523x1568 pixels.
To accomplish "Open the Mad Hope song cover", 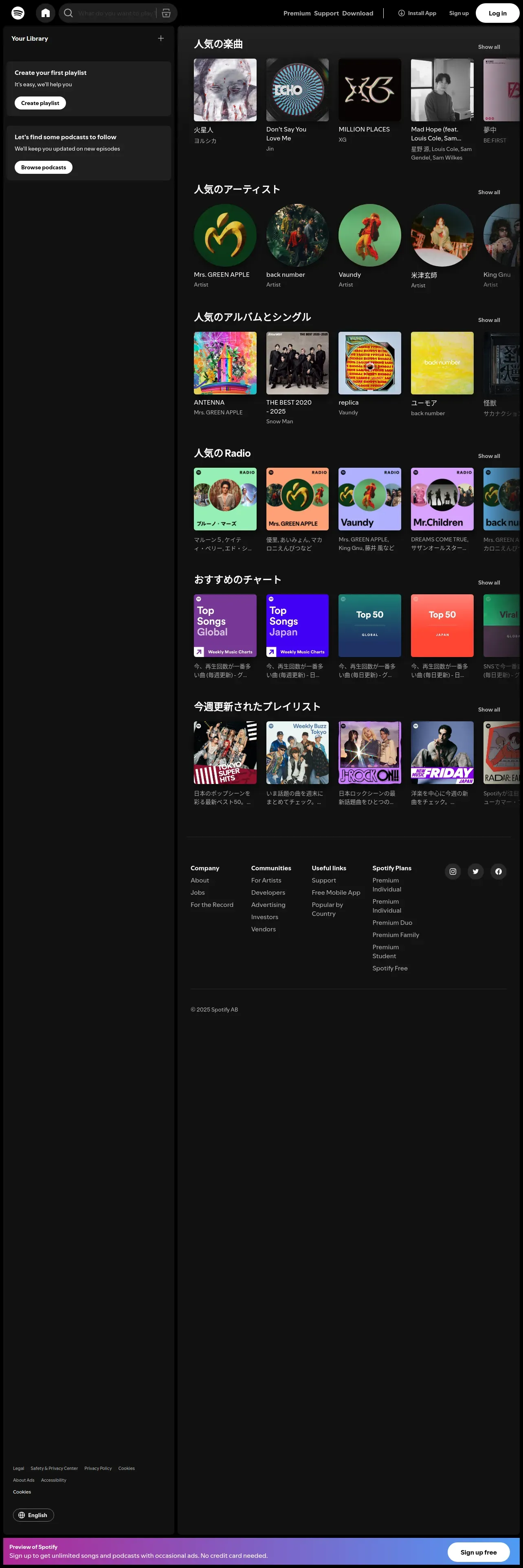I will tap(442, 90).
